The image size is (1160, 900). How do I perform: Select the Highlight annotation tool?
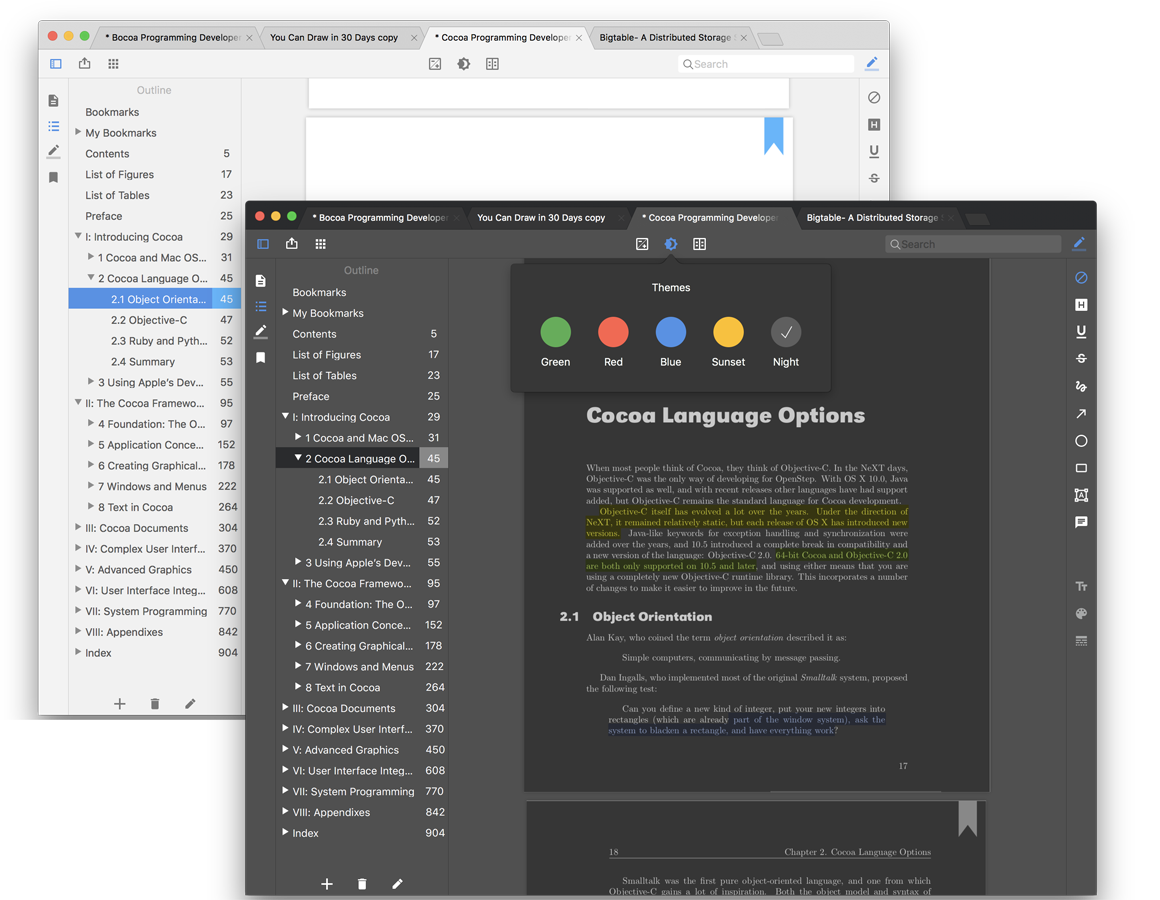click(x=1081, y=306)
